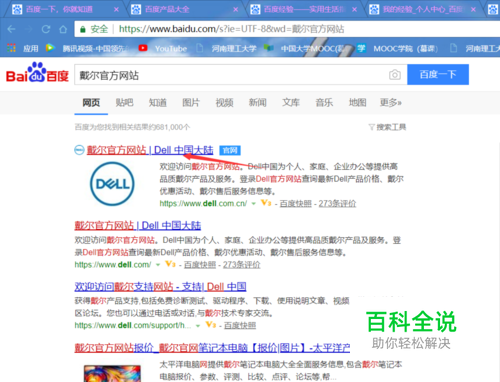500x382 pixels.
Task: Open 百度快照 for support result
Action: [x=240, y=325]
